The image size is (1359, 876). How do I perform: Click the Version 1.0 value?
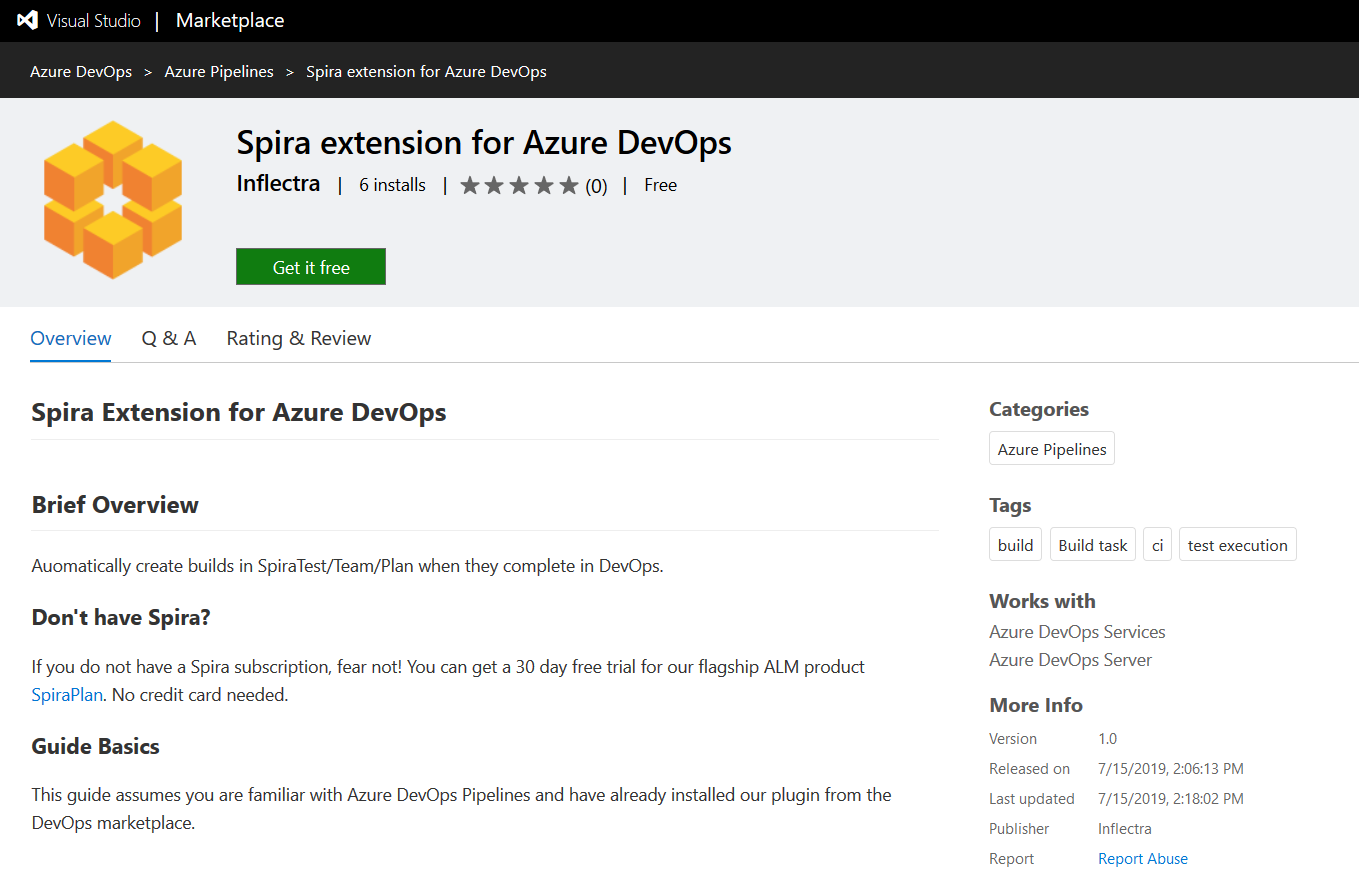(x=1107, y=738)
